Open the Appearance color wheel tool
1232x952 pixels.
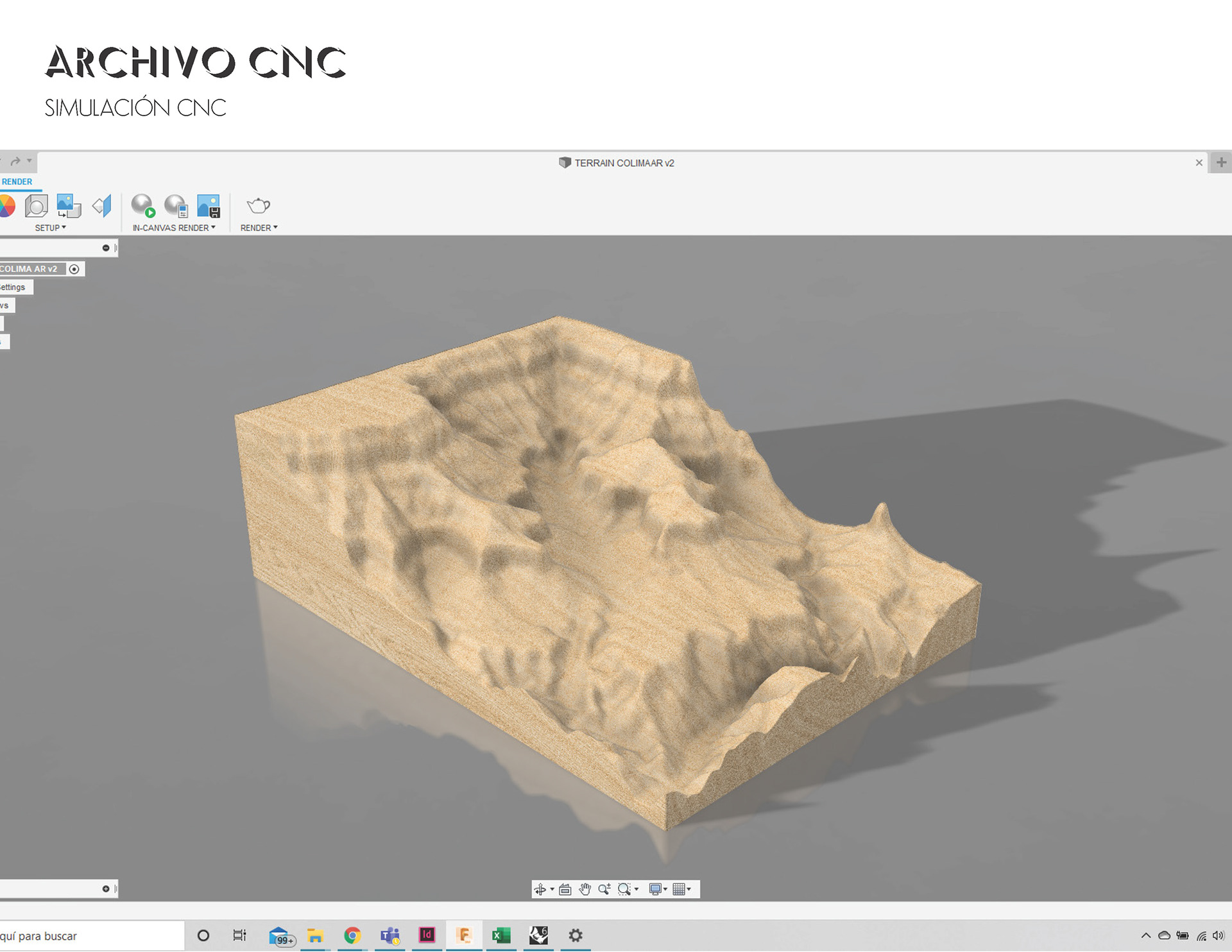coord(6,207)
